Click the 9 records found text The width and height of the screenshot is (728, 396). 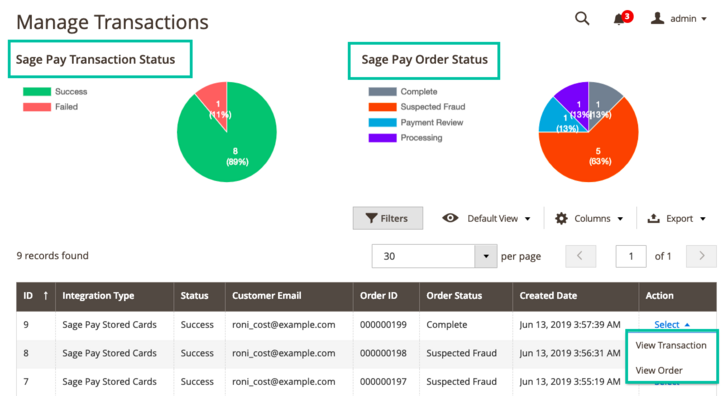(52, 256)
